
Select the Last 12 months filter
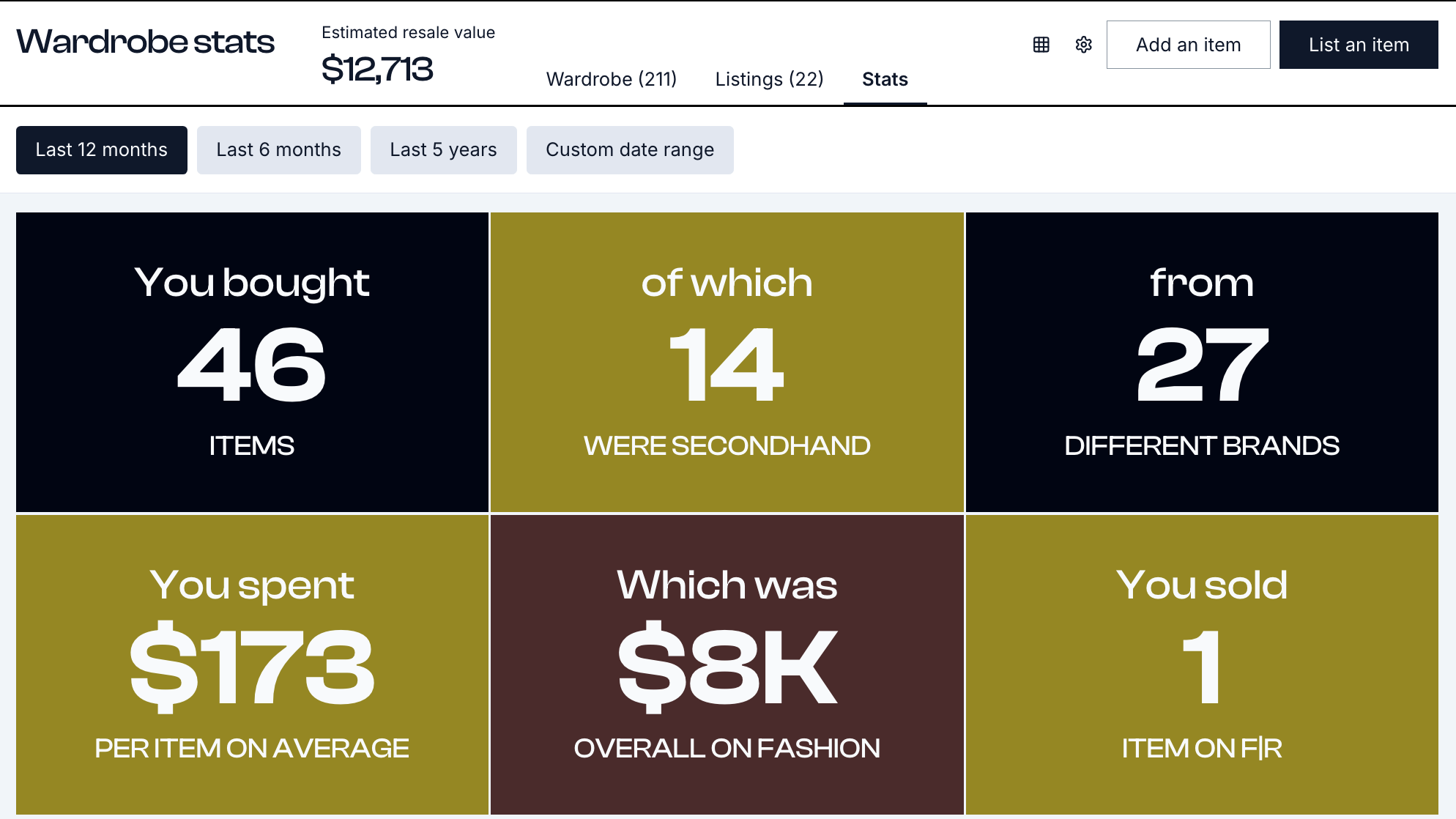click(102, 150)
